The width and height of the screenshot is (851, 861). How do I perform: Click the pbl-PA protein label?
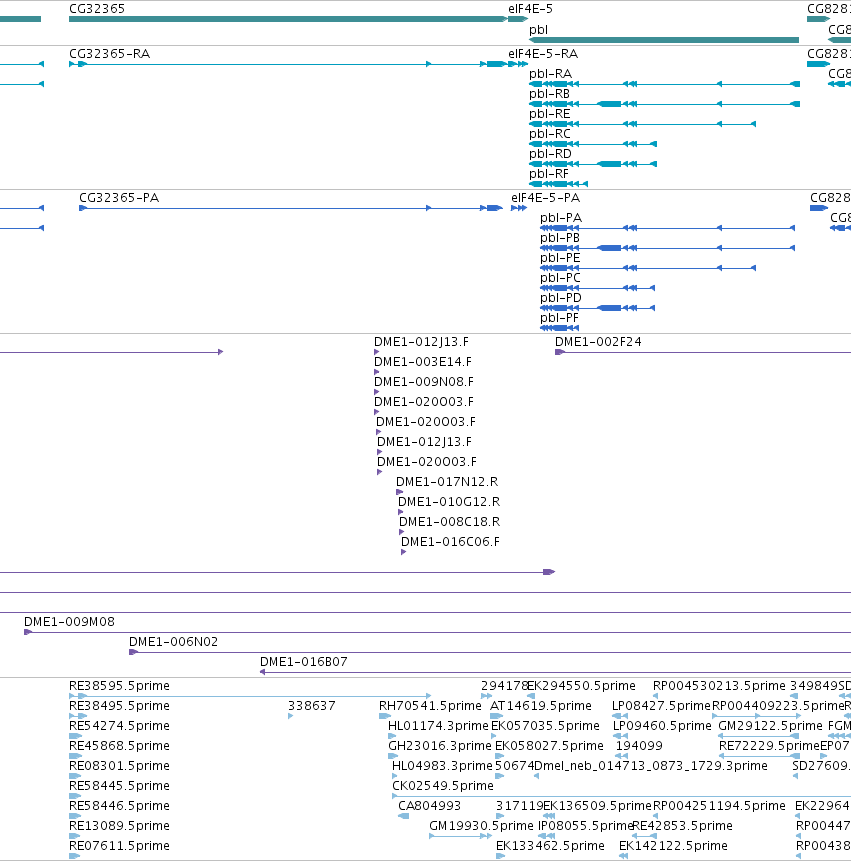(x=561, y=218)
